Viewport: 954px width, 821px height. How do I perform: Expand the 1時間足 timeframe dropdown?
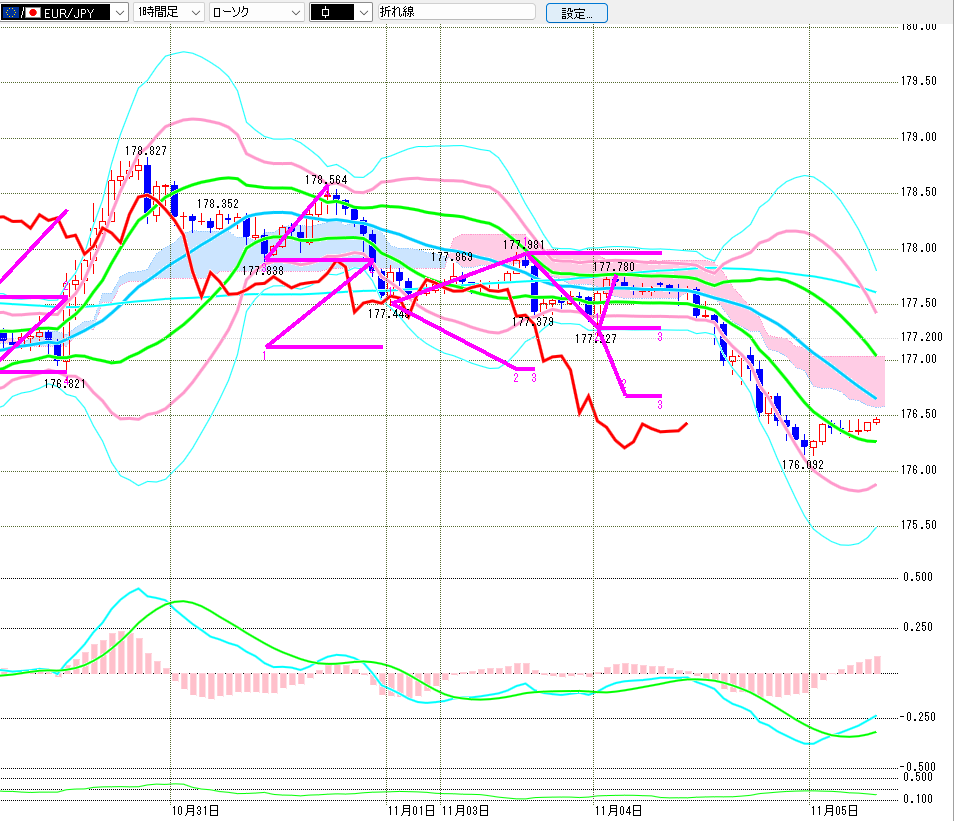tap(194, 13)
